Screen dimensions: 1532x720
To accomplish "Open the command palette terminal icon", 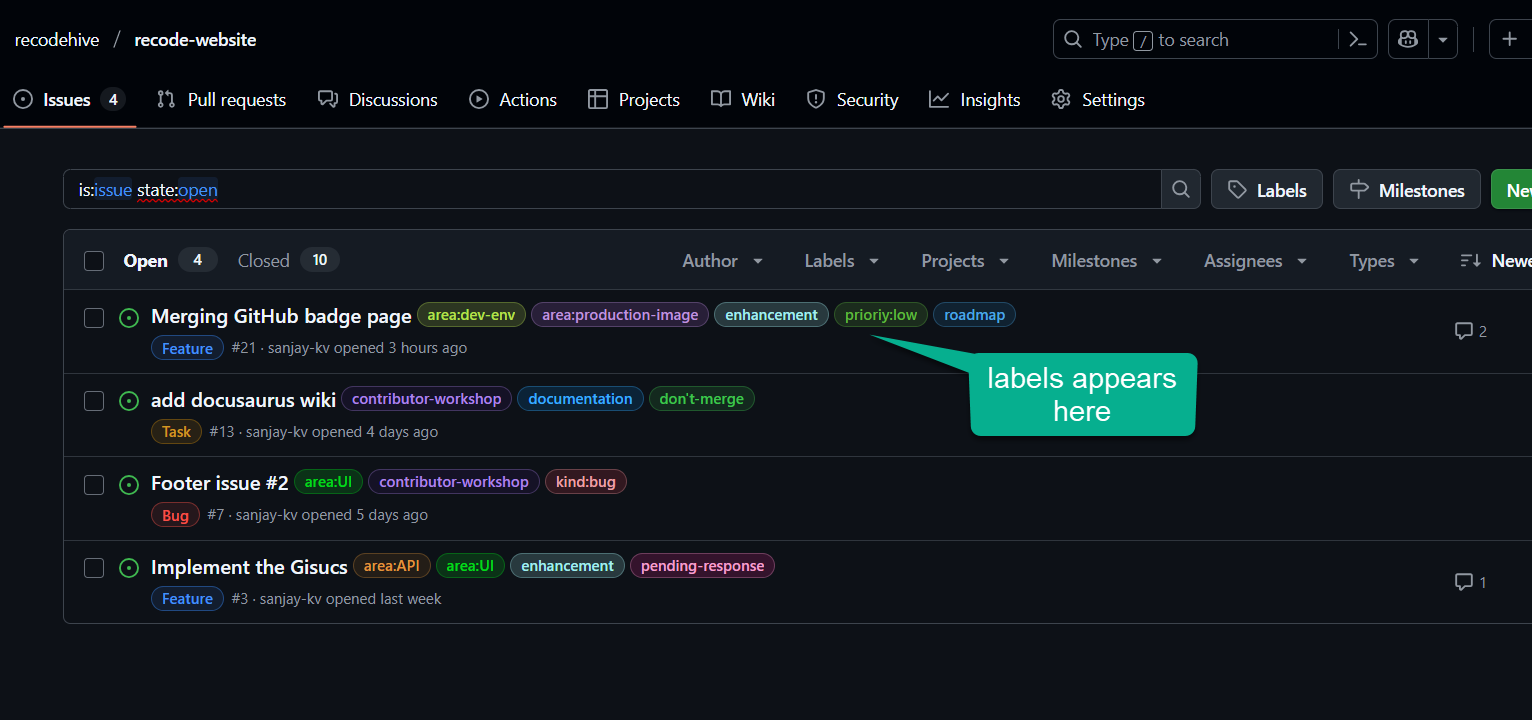I will (1357, 40).
